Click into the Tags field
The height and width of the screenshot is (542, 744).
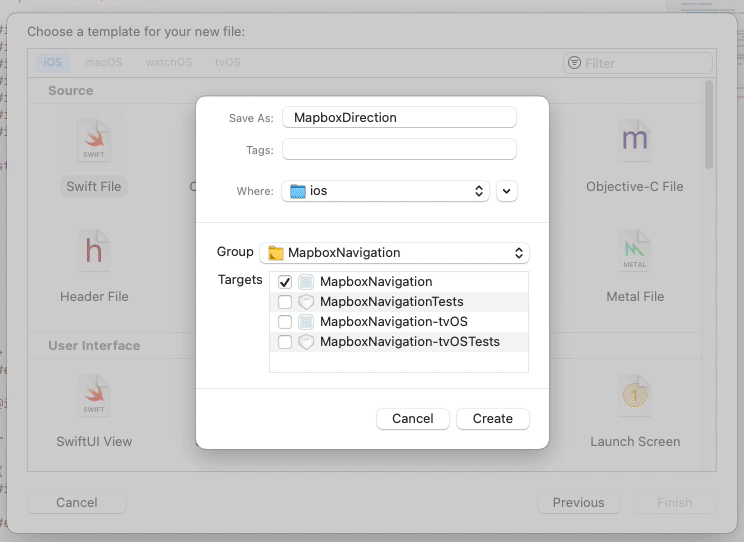(x=399, y=150)
